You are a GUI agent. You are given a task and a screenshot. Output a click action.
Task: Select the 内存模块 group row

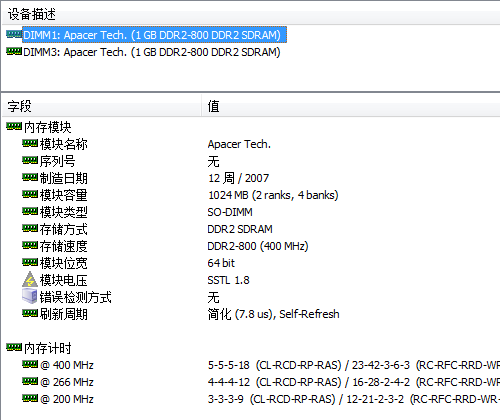point(48,127)
